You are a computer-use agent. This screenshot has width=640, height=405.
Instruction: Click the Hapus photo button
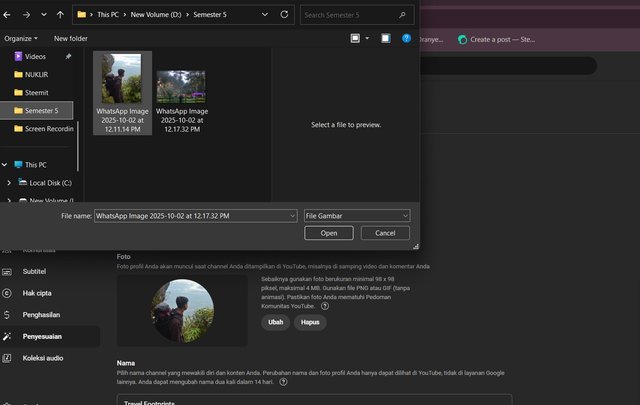pos(310,322)
